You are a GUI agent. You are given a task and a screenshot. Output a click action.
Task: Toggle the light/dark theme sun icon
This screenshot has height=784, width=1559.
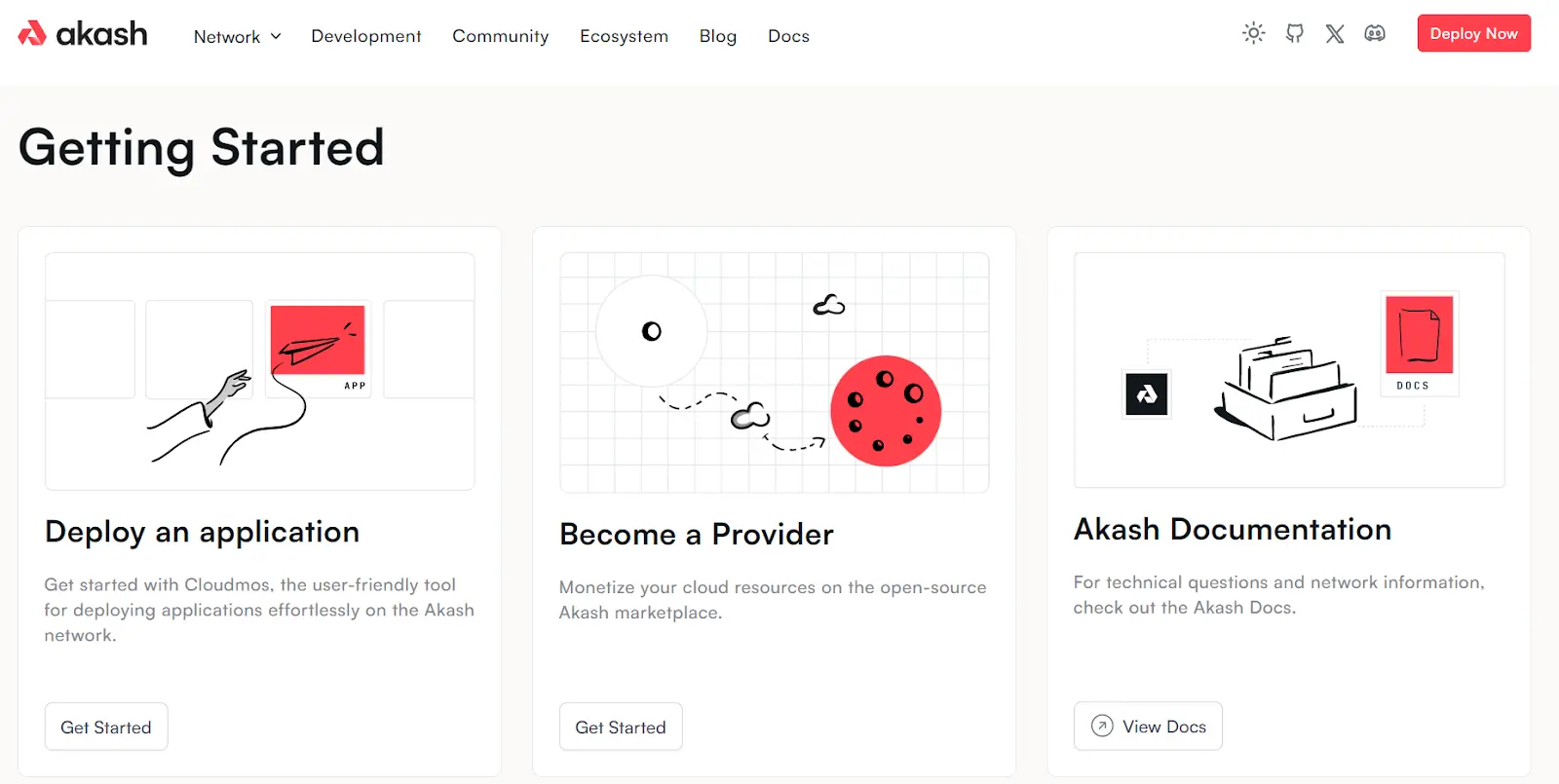tap(1254, 33)
